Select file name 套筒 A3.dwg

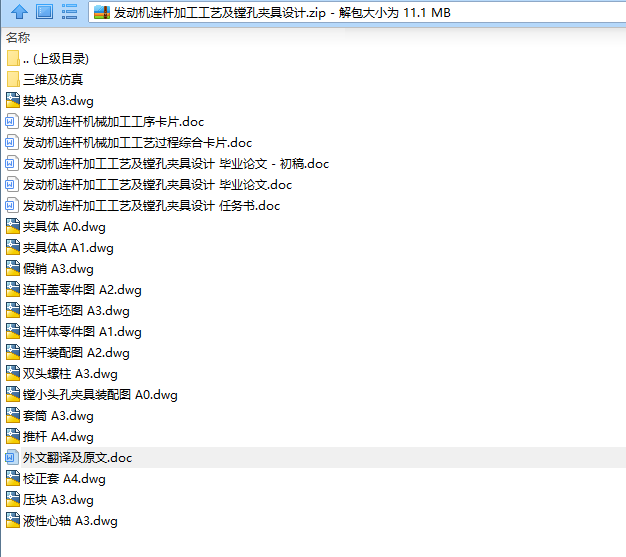pyautogui.click(x=58, y=416)
